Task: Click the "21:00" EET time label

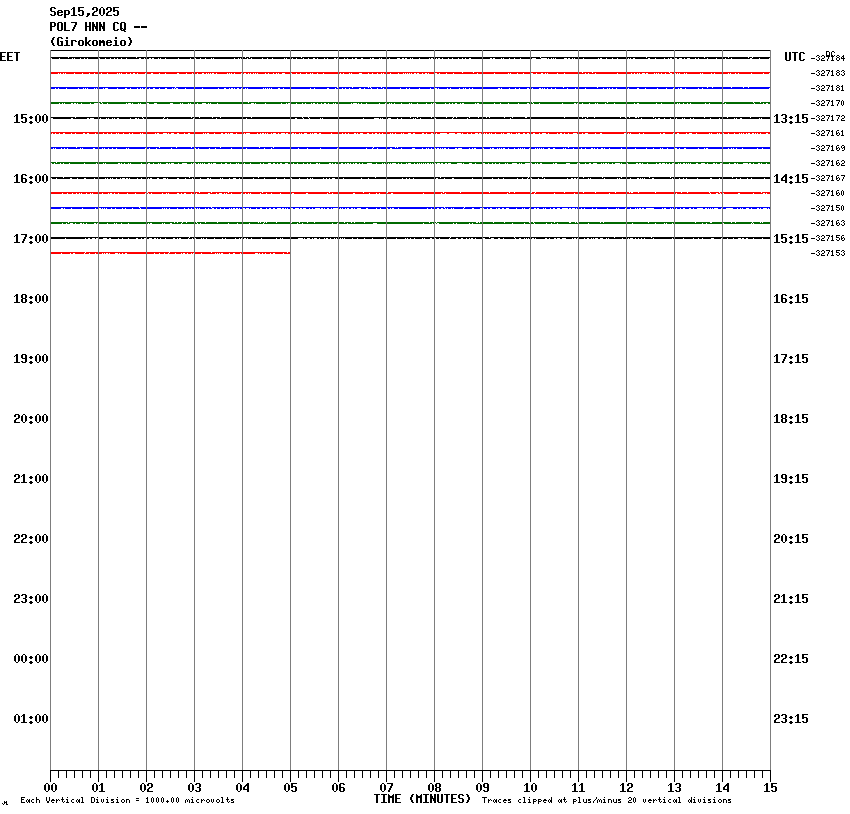Action: (31, 479)
